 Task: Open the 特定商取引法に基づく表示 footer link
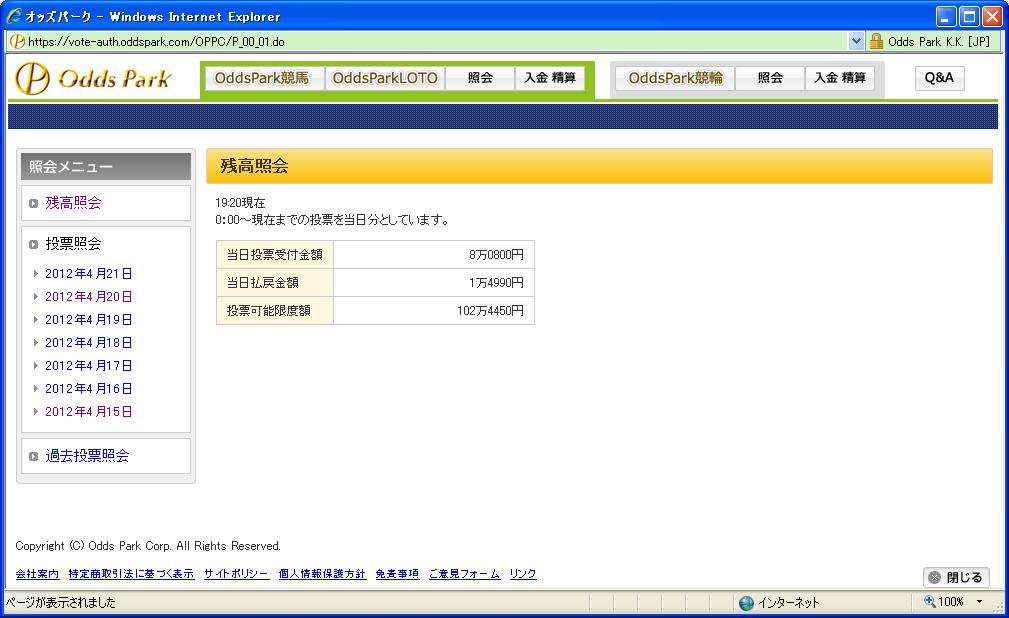pos(131,574)
